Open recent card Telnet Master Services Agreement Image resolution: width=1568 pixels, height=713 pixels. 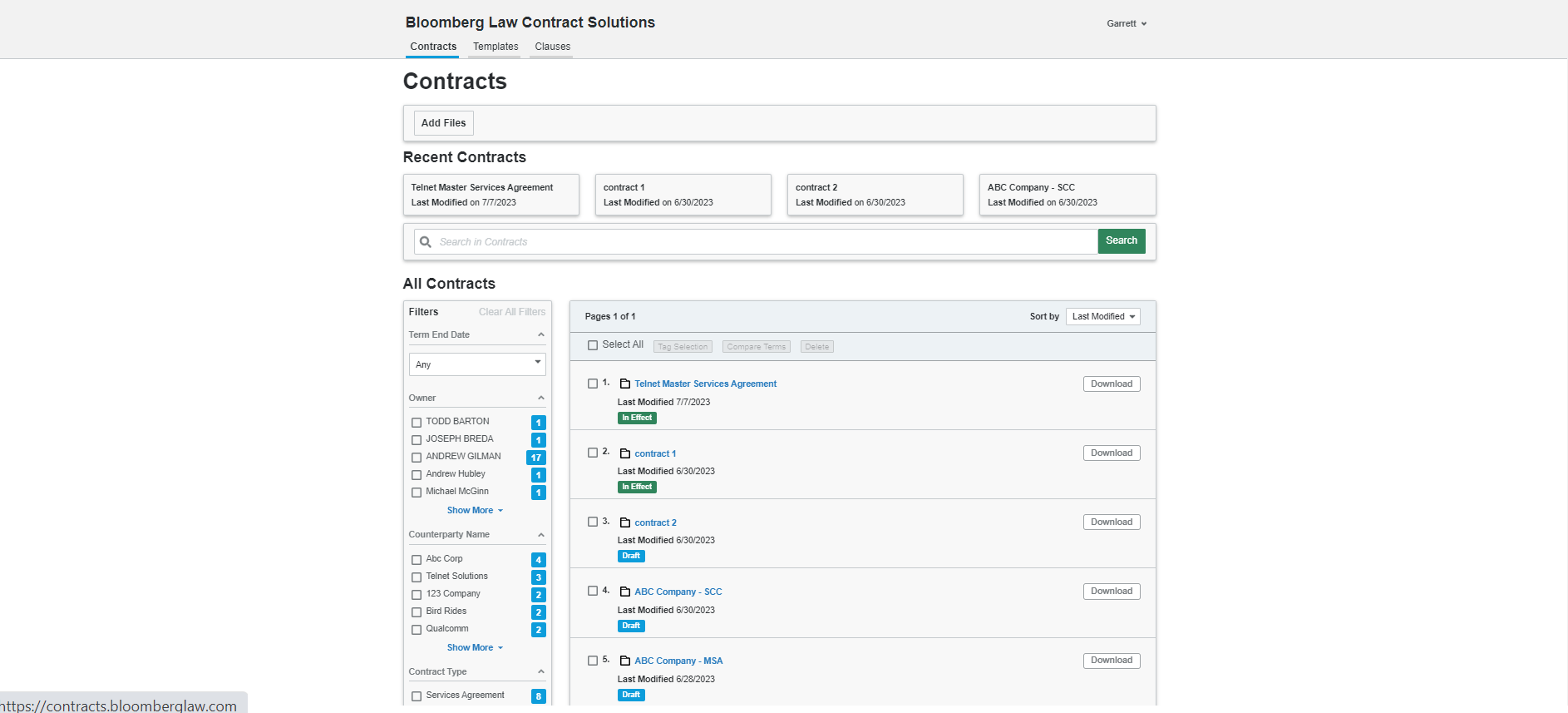click(x=491, y=195)
